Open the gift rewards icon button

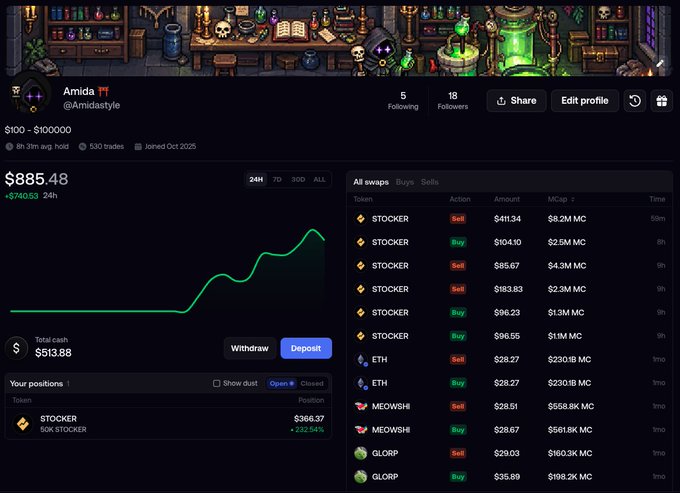click(x=661, y=101)
